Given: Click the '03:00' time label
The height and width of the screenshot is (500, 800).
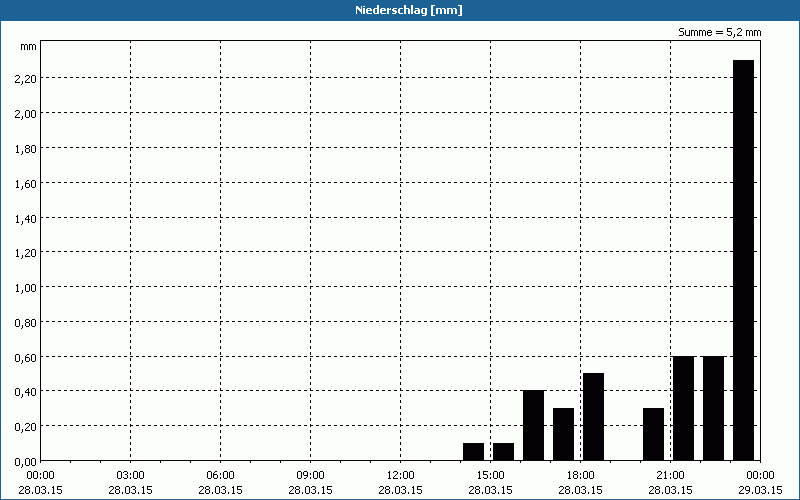Looking at the screenshot, I should point(130,476).
